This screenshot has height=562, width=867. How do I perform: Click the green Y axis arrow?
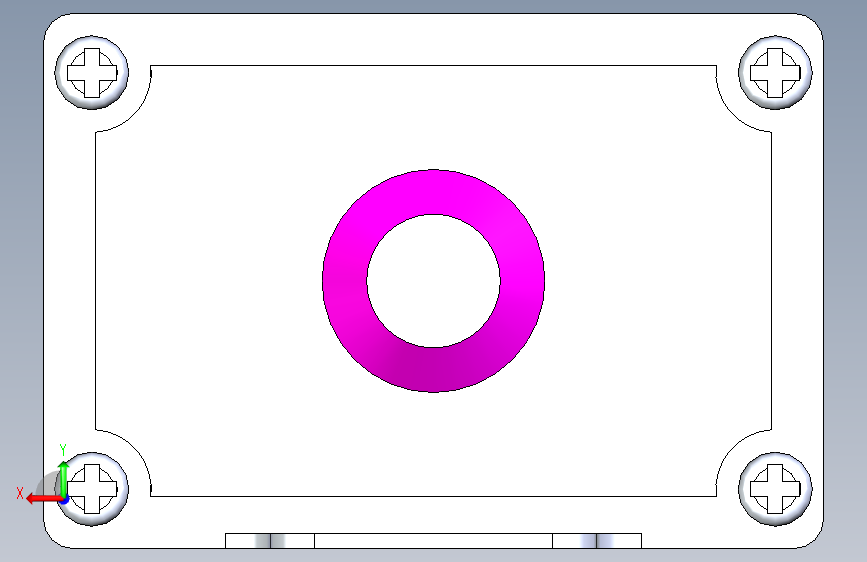(x=64, y=478)
